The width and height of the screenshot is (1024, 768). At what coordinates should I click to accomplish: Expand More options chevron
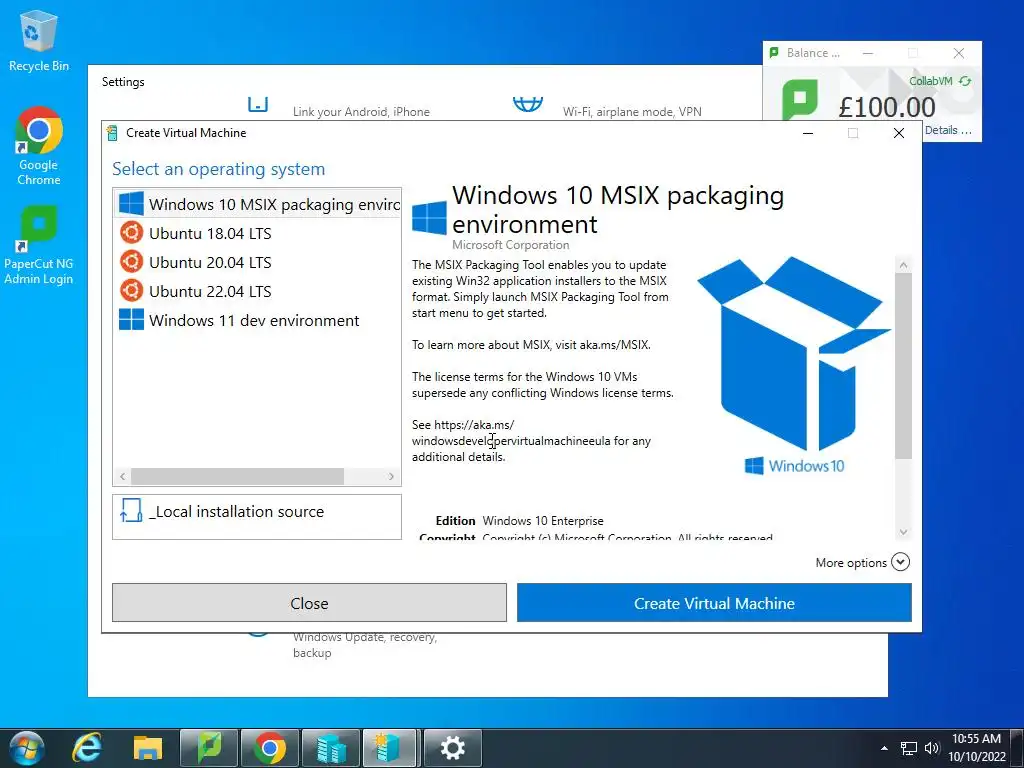(901, 562)
